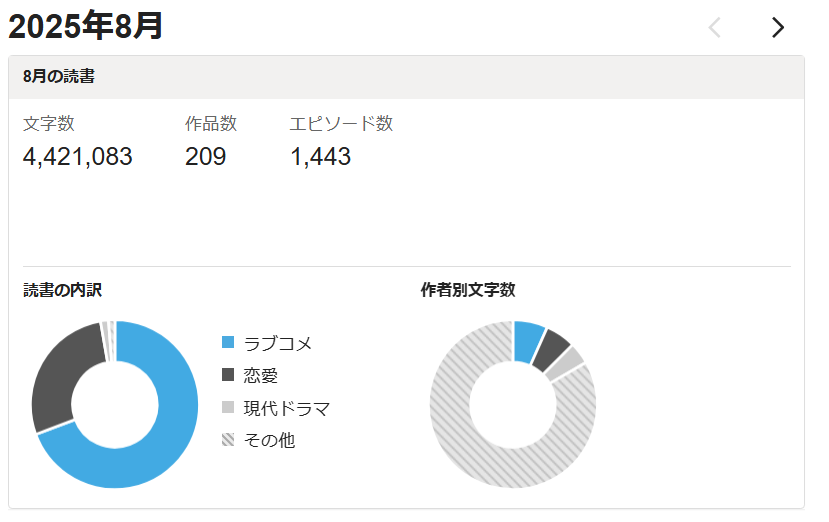Screen dimensions: 829x522
Task: Click the 8月の読書 panel header
Action: (x=60, y=77)
